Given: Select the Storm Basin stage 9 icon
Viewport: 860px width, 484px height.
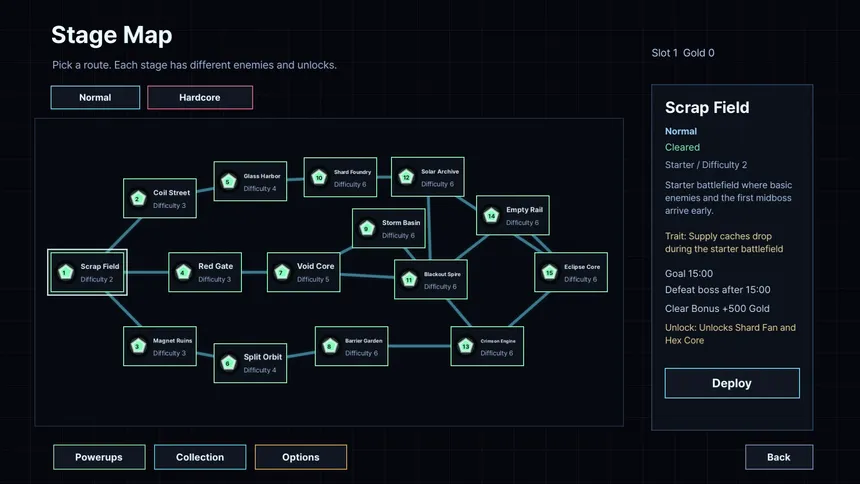Looking at the screenshot, I should [367, 228].
